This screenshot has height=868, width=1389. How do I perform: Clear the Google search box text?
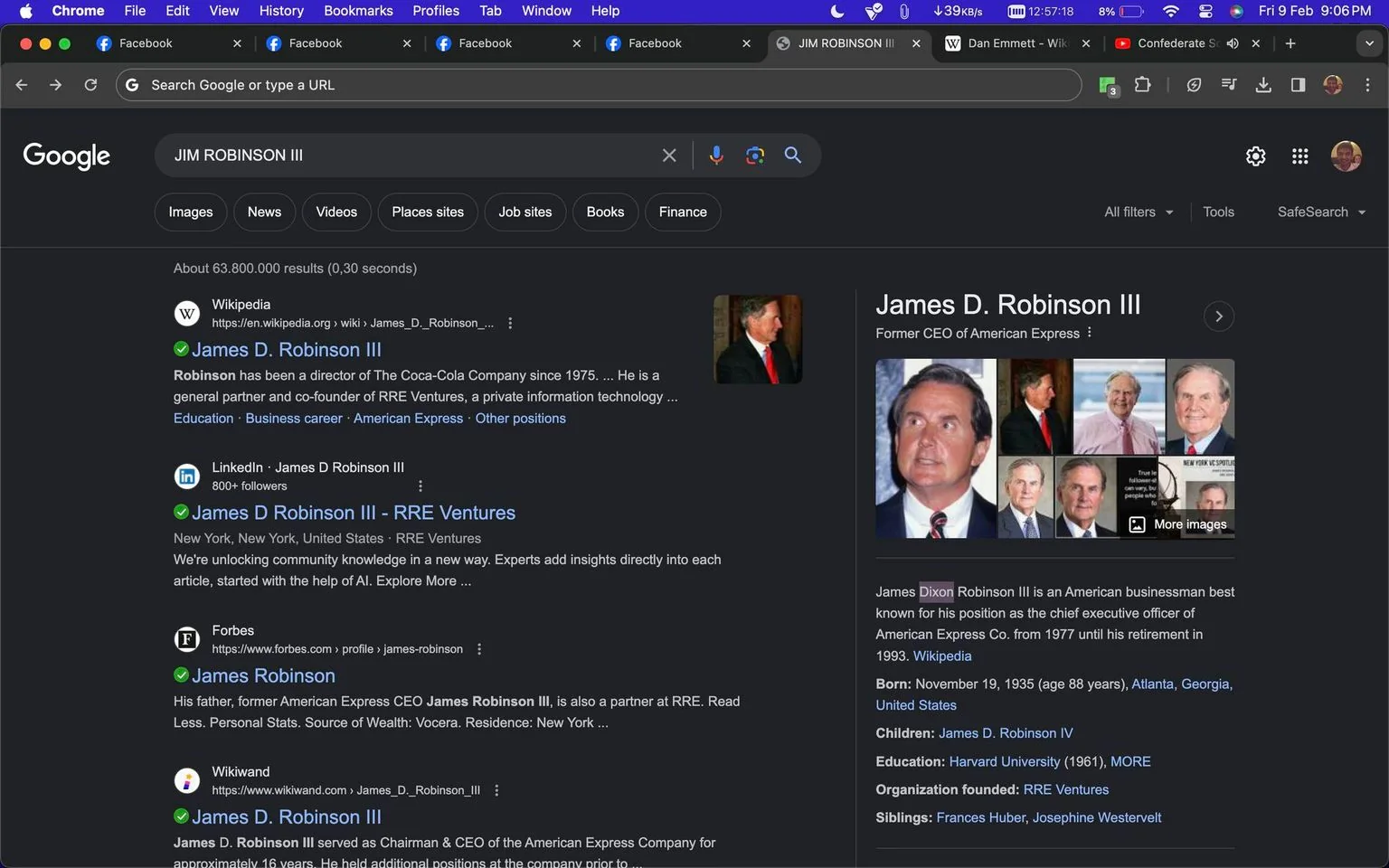coord(669,156)
